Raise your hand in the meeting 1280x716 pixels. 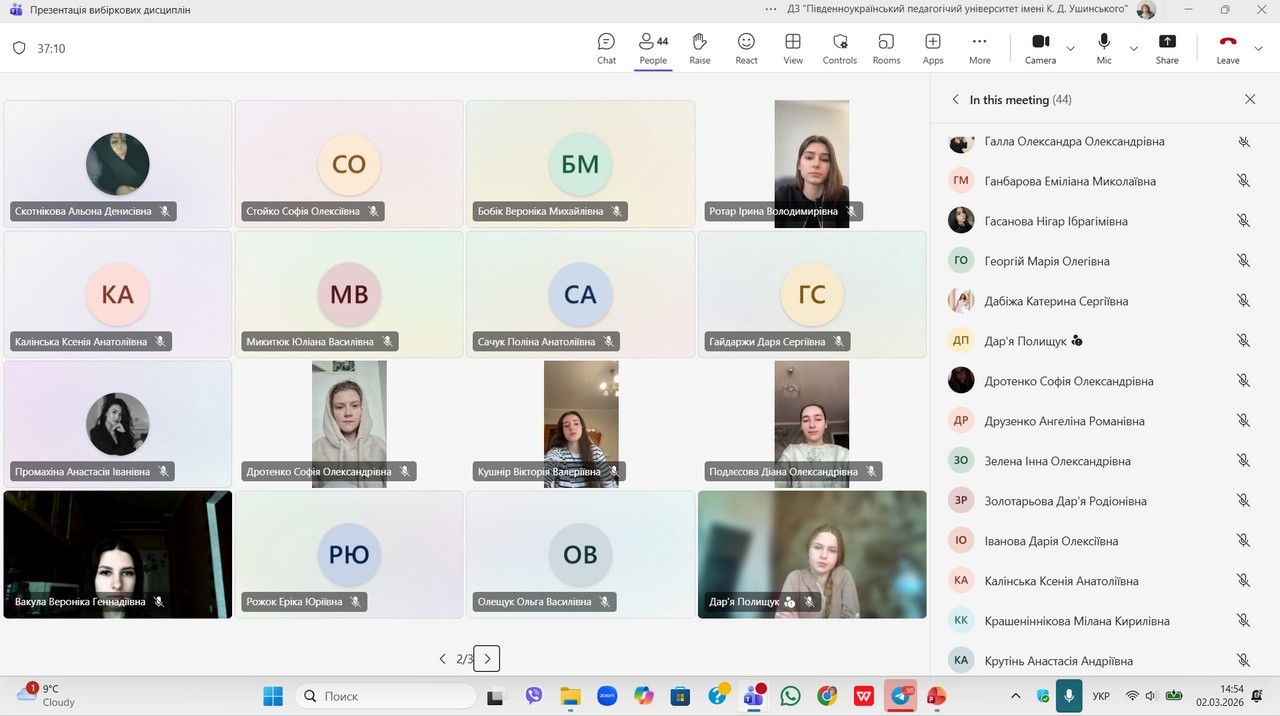coord(699,48)
